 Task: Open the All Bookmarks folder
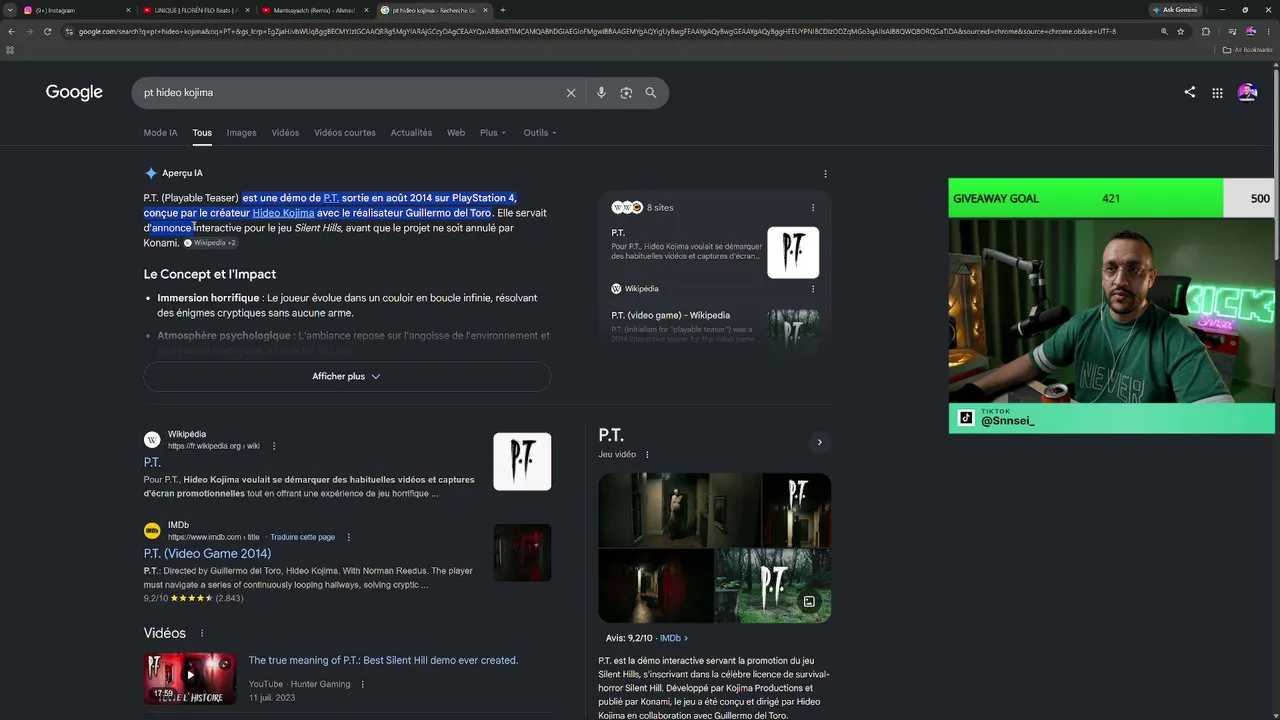(1247, 50)
